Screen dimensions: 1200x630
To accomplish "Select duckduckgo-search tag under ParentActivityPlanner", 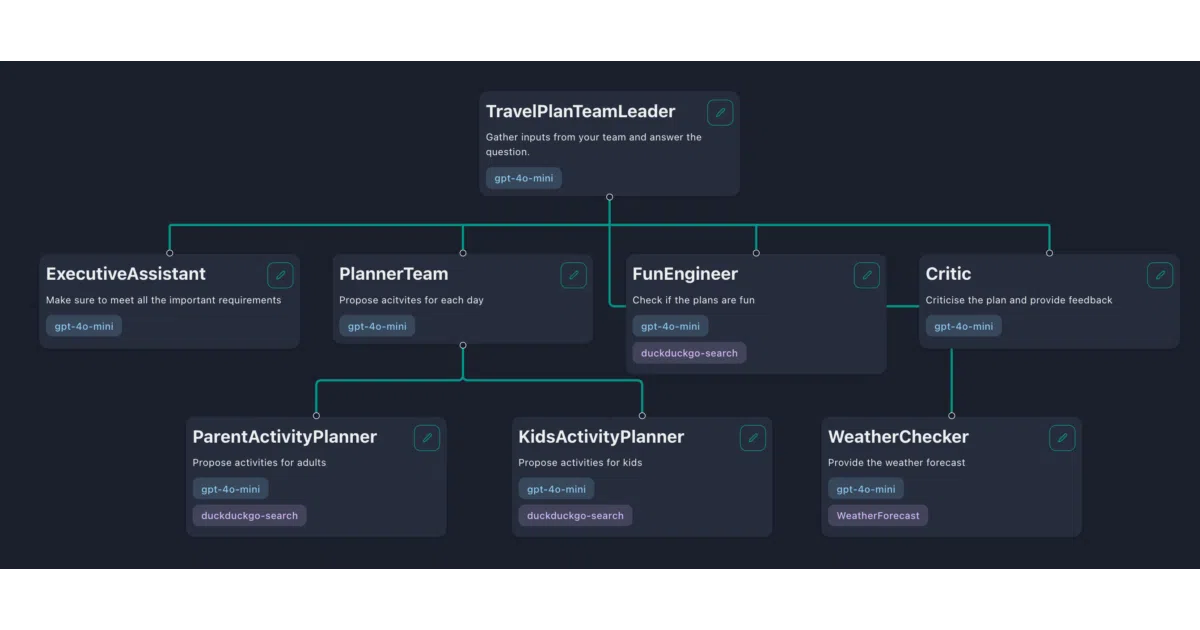I will [249, 516].
